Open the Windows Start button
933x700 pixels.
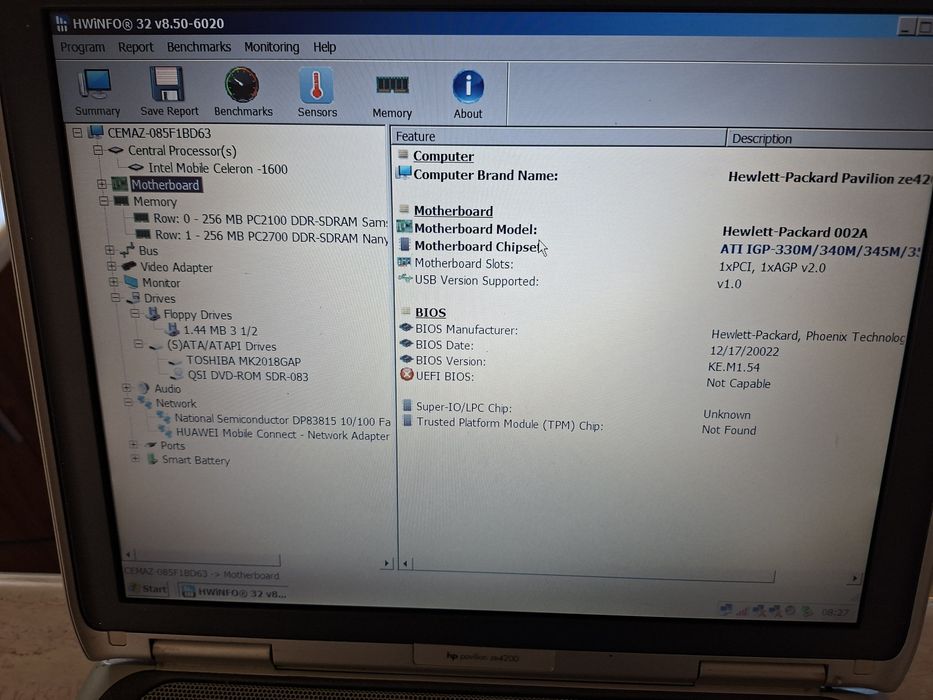click(149, 589)
